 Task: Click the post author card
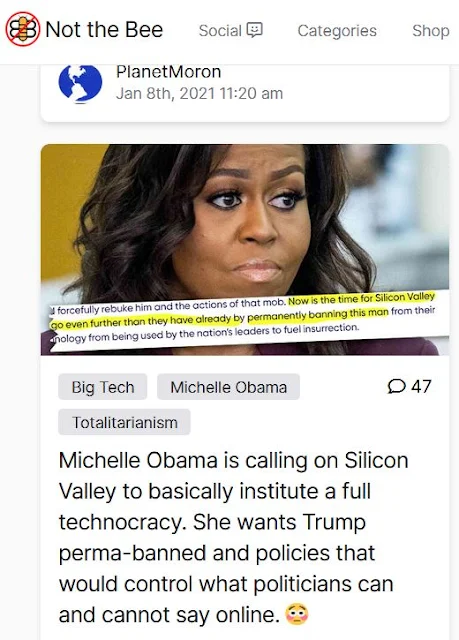[x=245, y=93]
